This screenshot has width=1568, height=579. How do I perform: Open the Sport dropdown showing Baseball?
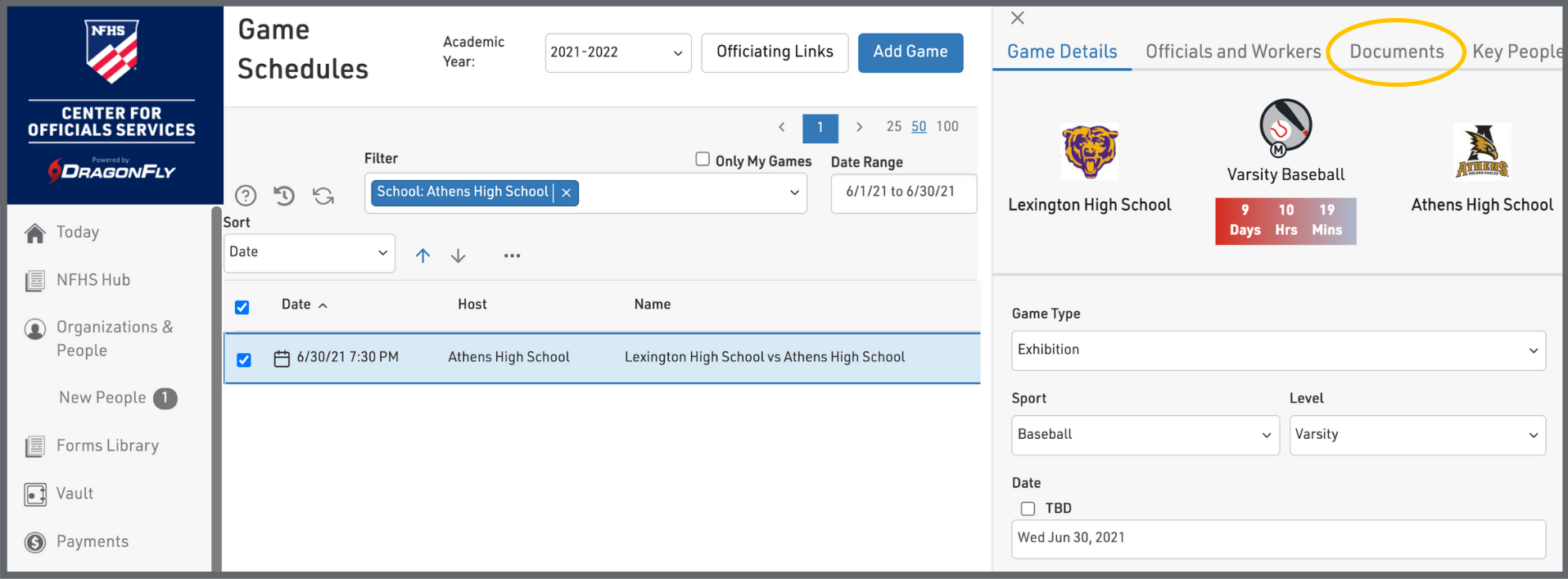pos(1145,435)
